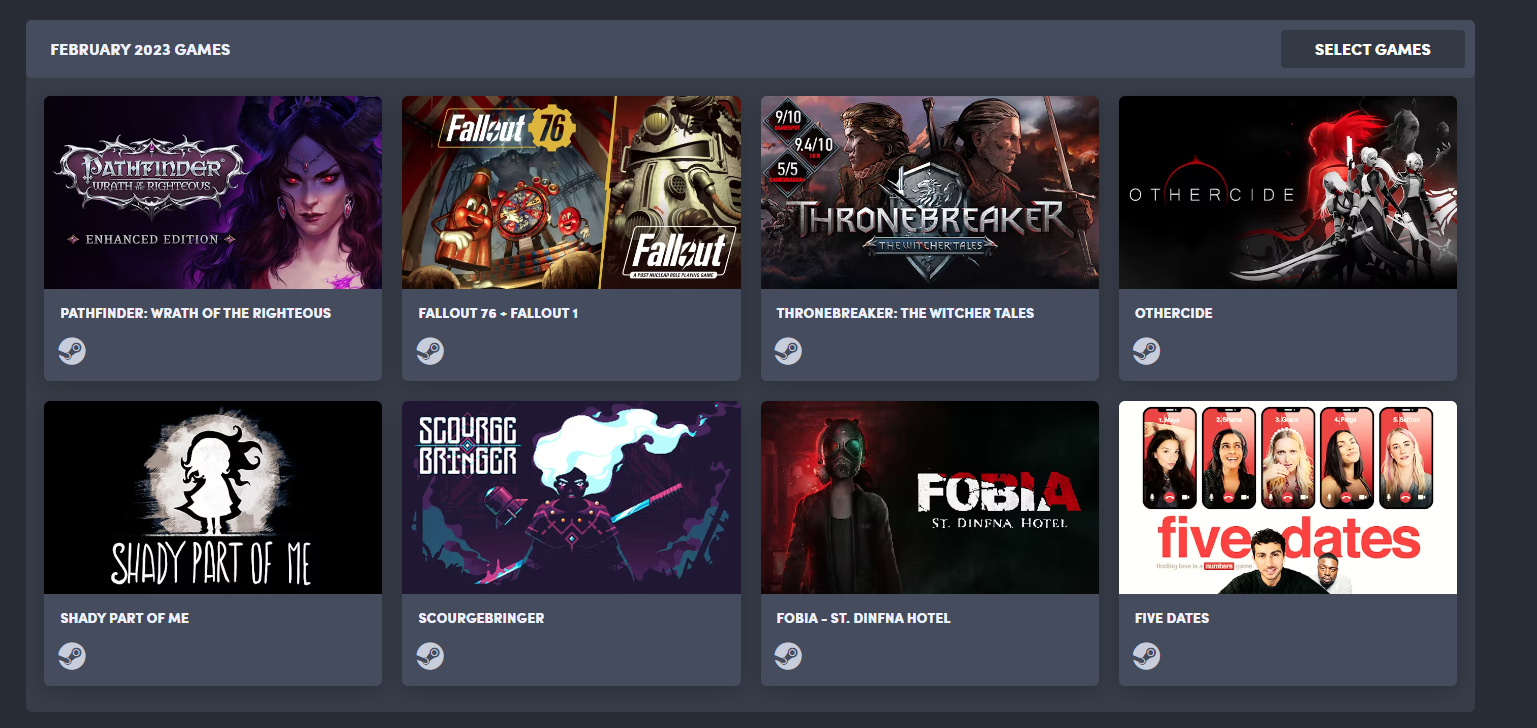This screenshot has width=1537, height=728.
Task: Click Steam icon under Fallout 76 + Fallout 1
Action: 430,351
